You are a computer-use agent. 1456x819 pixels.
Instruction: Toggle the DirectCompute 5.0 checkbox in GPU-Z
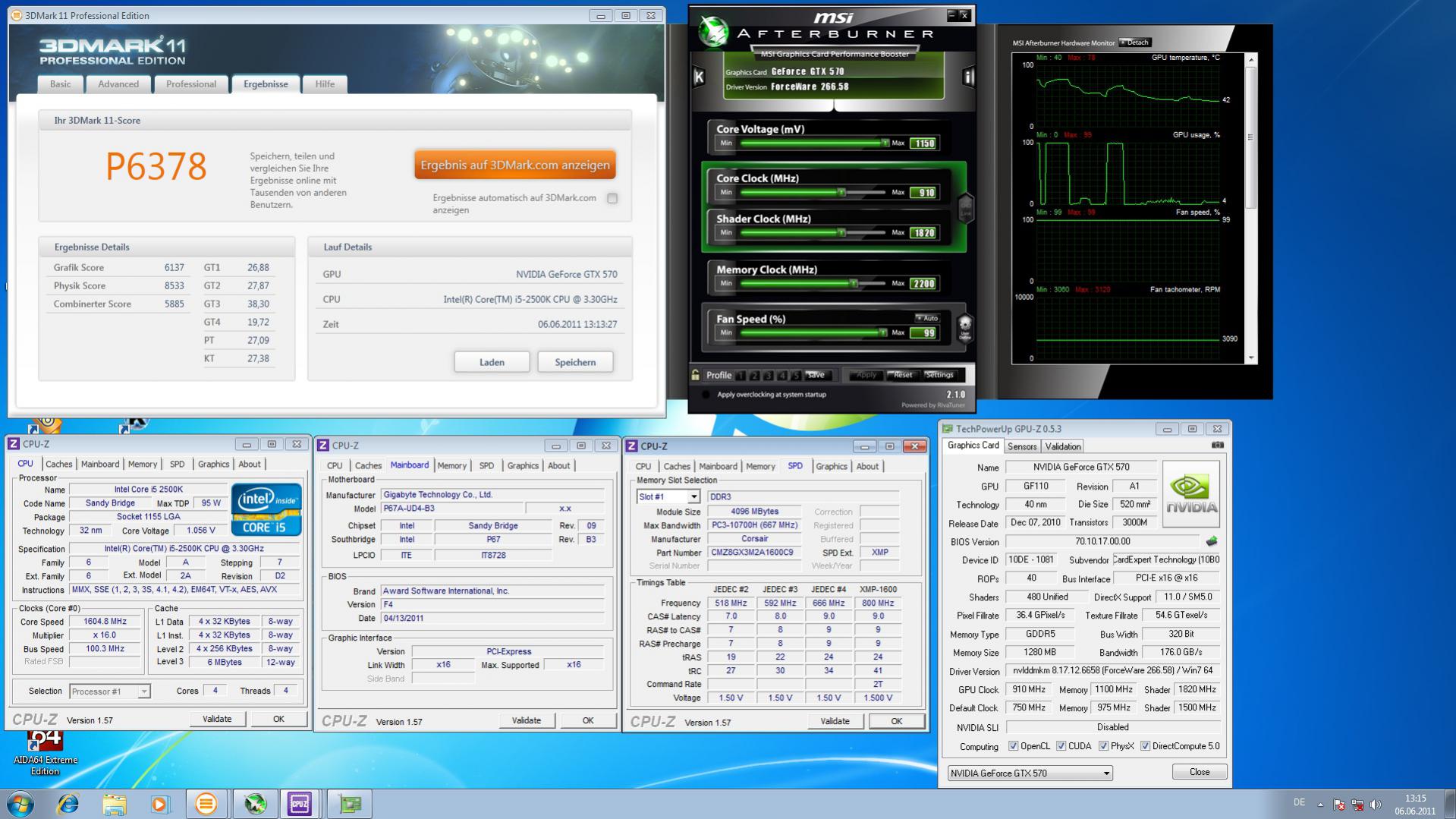click(x=1145, y=746)
